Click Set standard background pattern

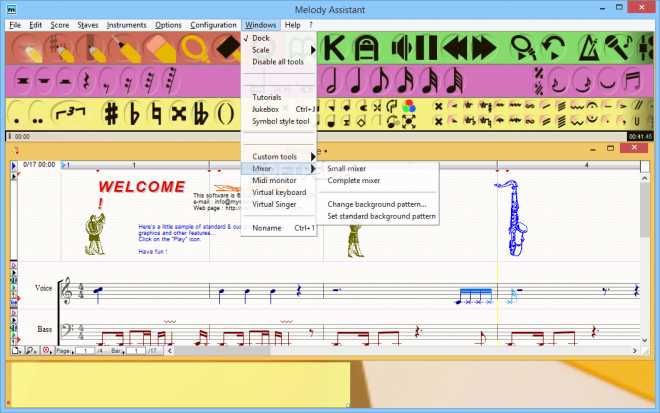[x=381, y=216]
